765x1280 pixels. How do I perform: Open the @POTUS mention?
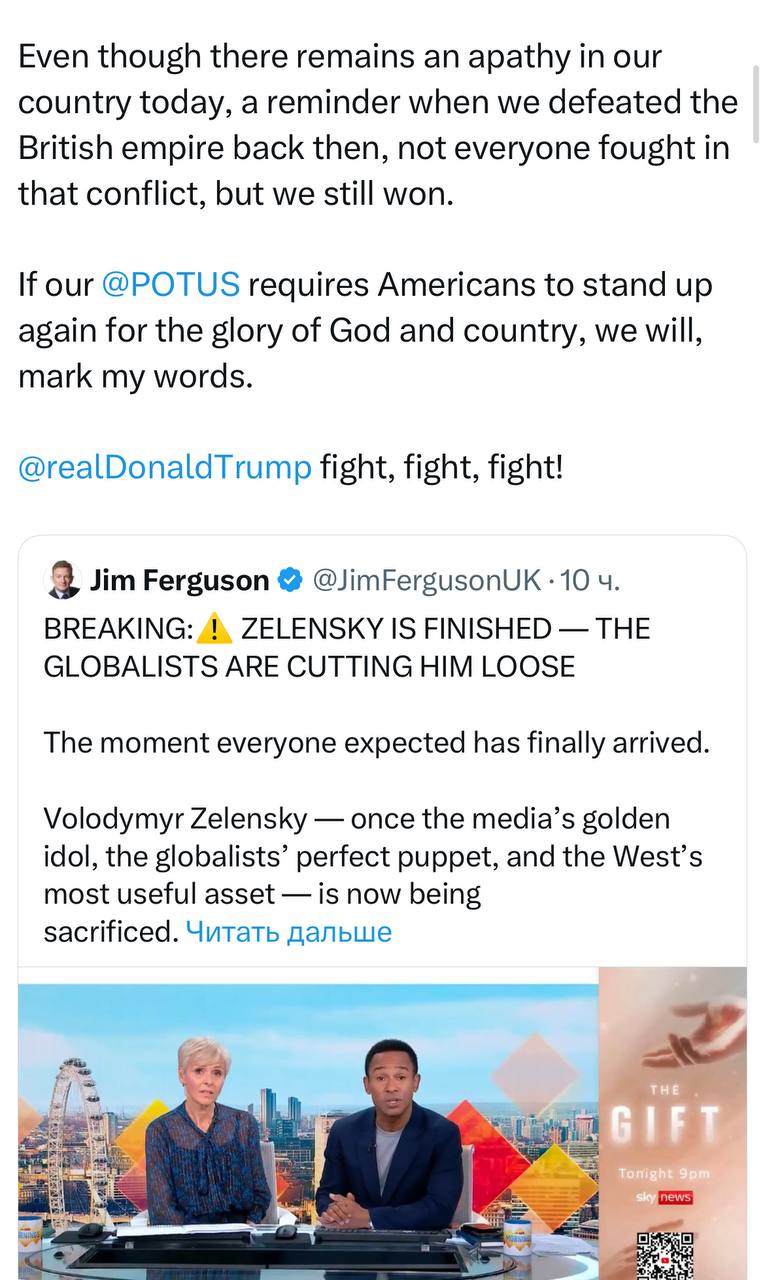point(171,285)
